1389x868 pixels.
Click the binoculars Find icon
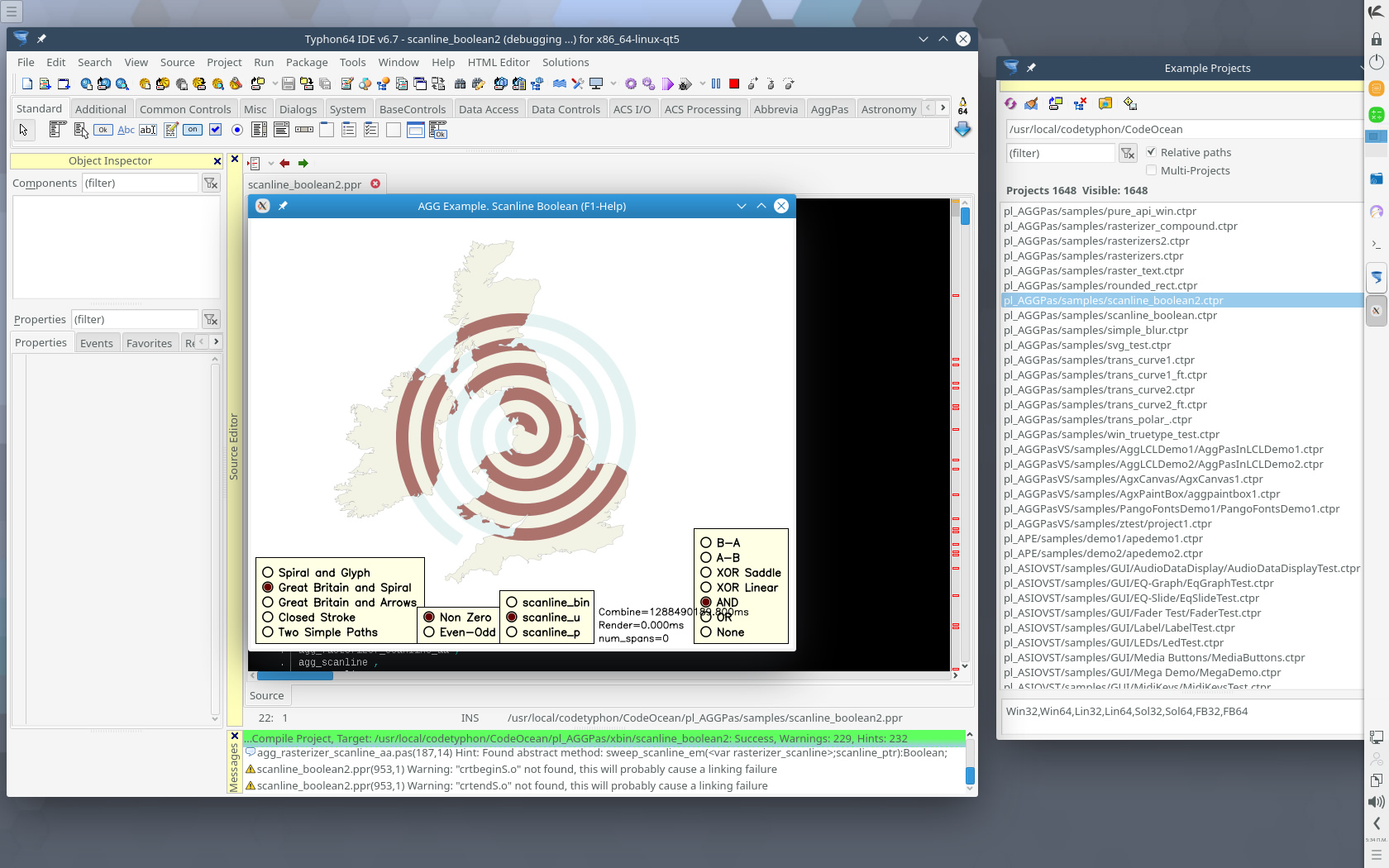460,83
